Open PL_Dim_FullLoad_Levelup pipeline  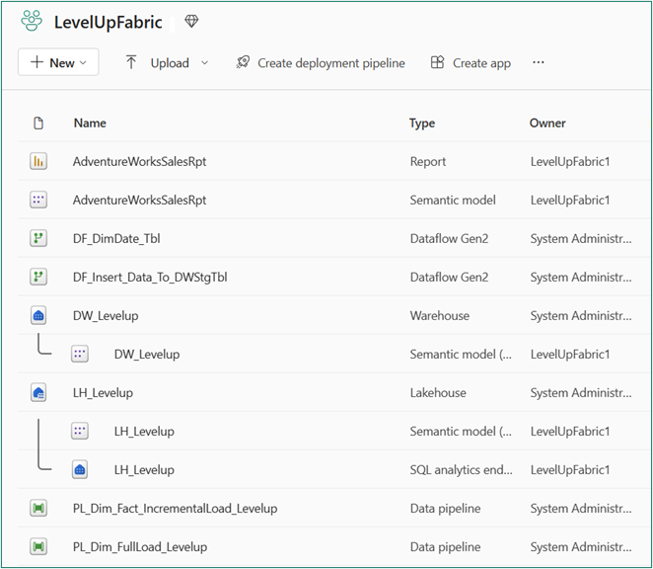tap(140, 547)
